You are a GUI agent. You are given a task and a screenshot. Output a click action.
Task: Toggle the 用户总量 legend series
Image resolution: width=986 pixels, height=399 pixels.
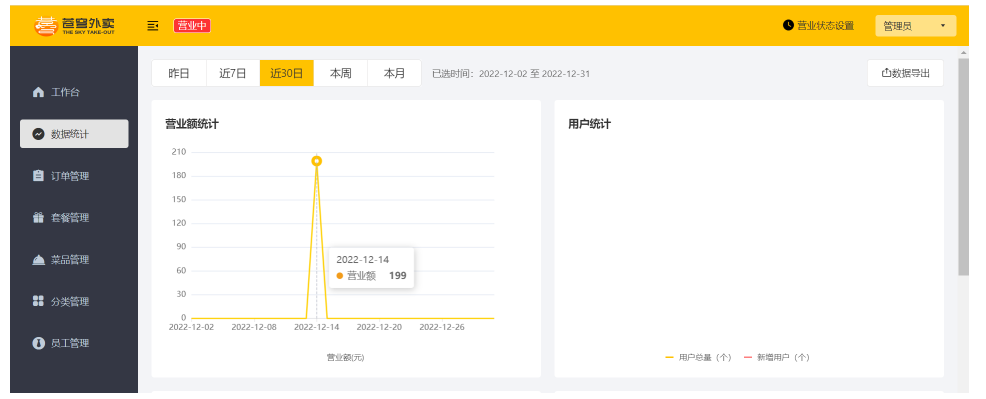[698, 357]
